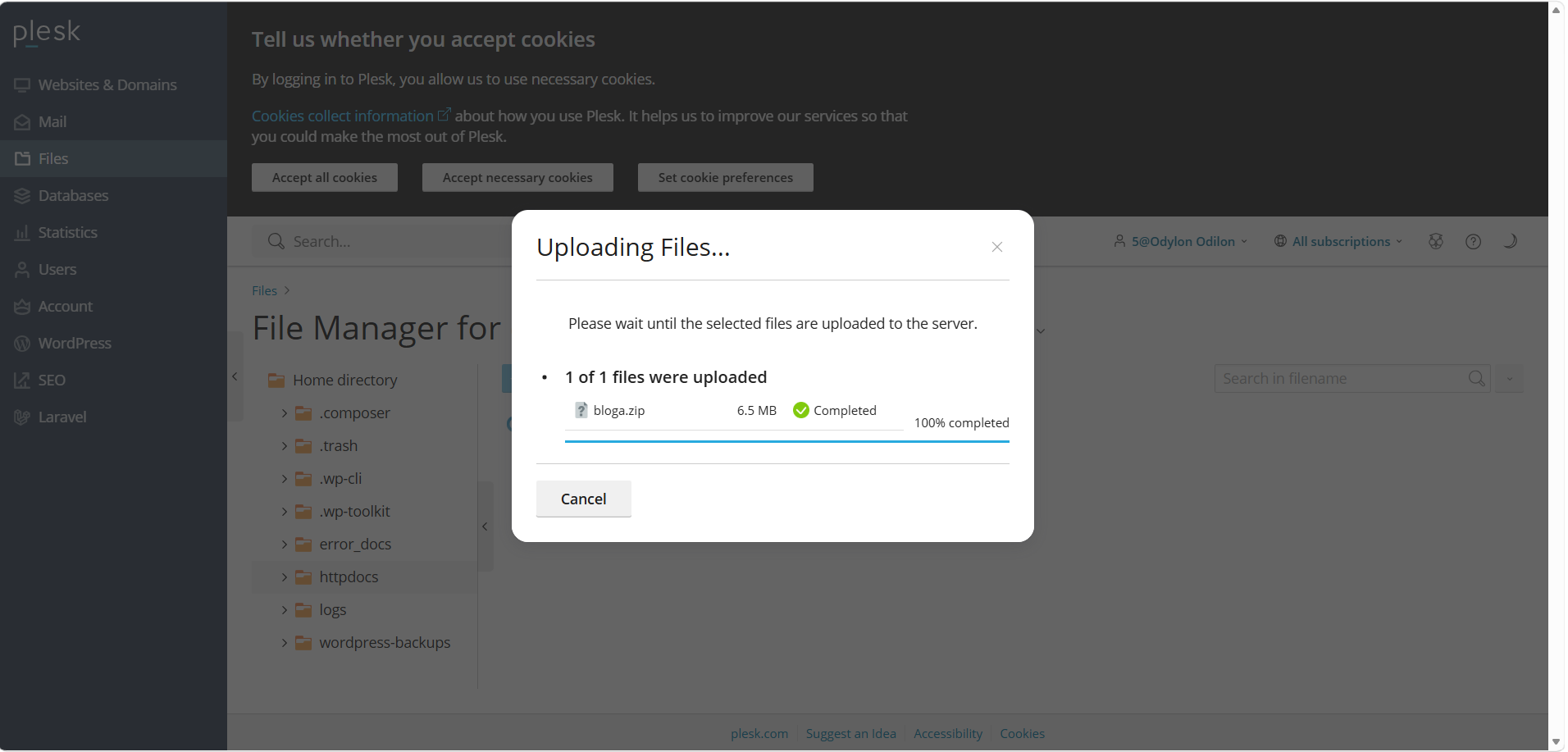
Task: Click the bloga.zip file icon
Action: 581,411
